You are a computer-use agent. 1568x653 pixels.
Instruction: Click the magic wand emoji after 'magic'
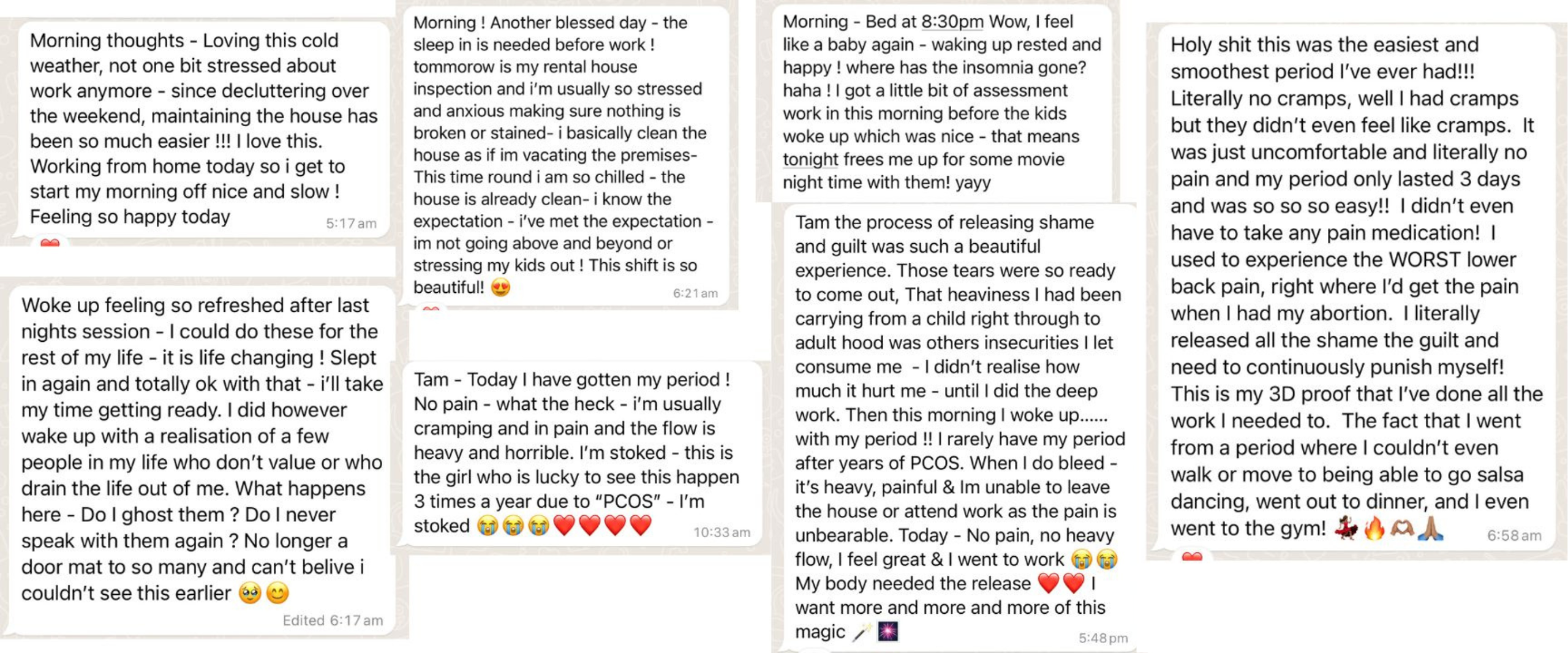[862, 632]
